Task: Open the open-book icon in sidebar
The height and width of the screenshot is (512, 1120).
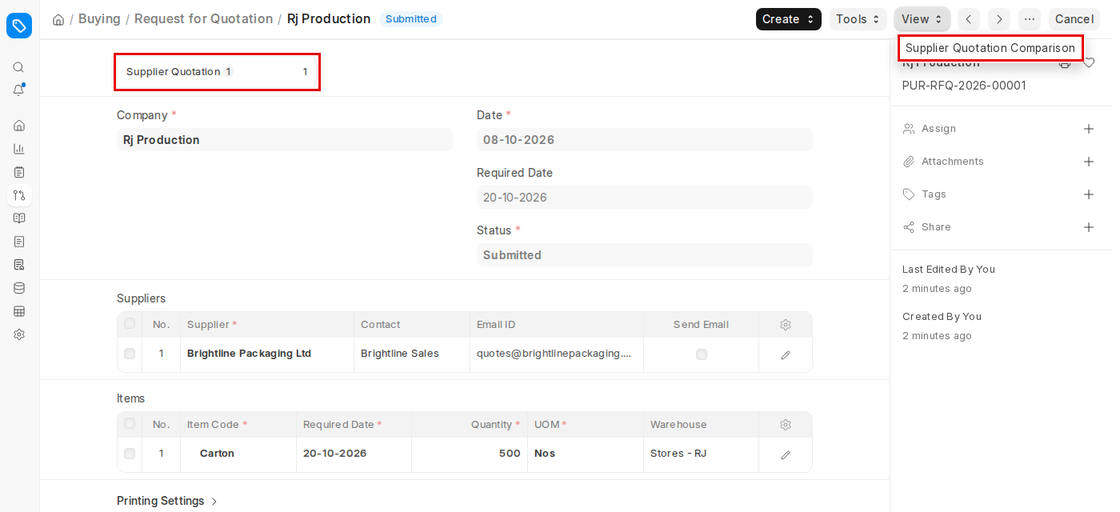Action: click(x=19, y=219)
